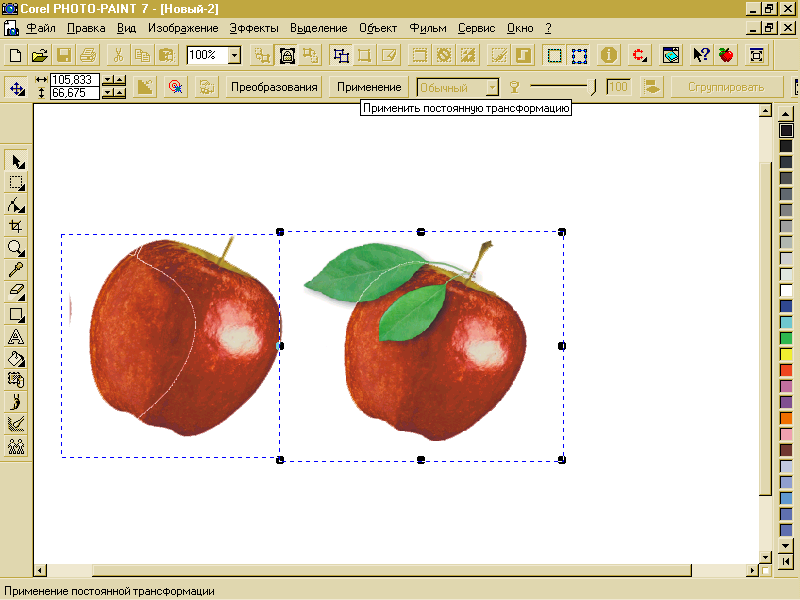Screen dimensions: 800x600
Task: Expand the position mode tool flyout
Action: [x=17, y=87]
